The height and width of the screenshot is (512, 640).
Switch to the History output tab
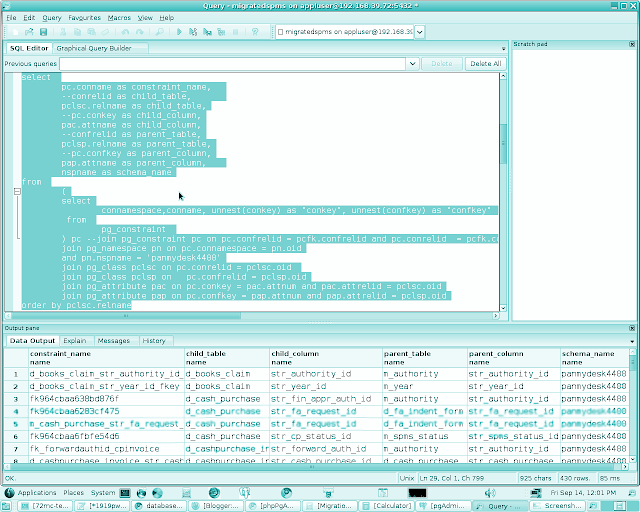[x=154, y=341]
